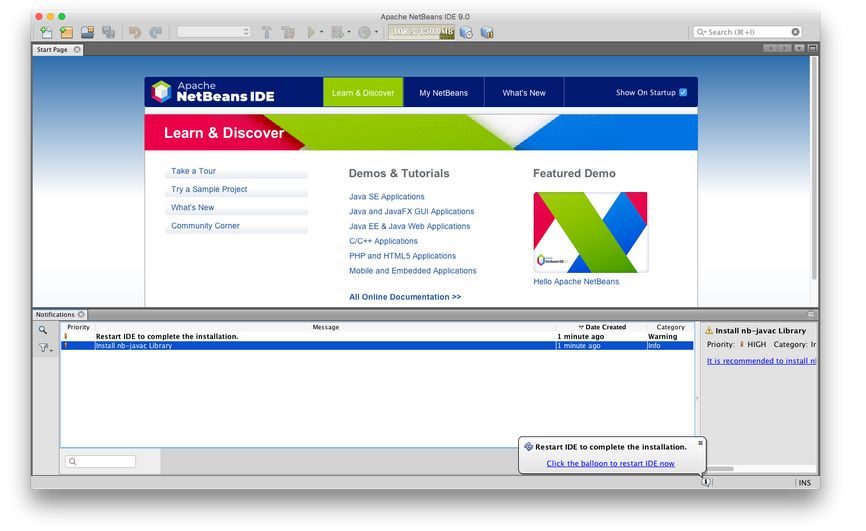The height and width of the screenshot is (531, 866).
Task: Open Run Project dropdown arrow
Action: pos(321,32)
